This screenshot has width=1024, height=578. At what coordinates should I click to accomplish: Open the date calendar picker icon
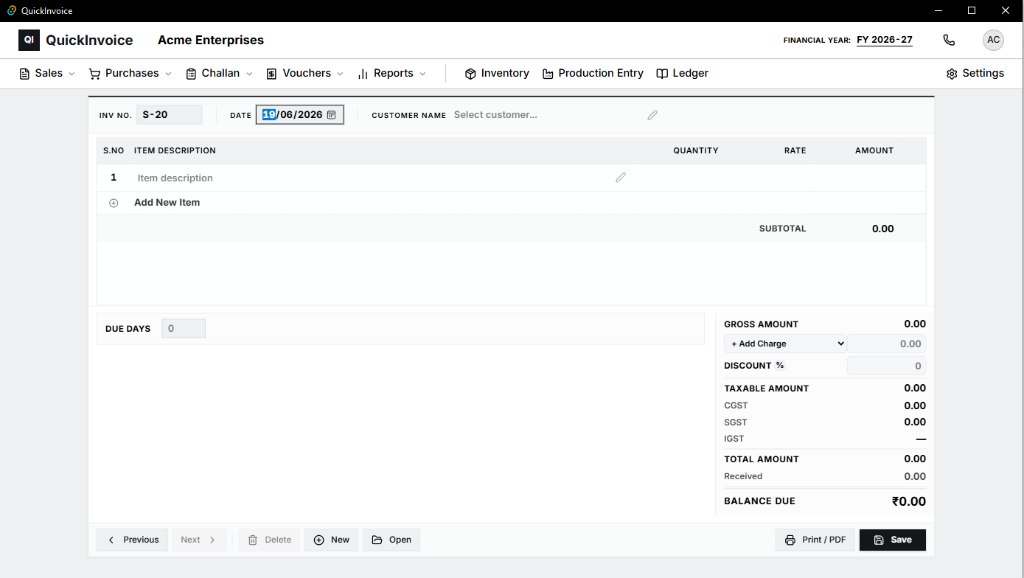tap(331, 115)
